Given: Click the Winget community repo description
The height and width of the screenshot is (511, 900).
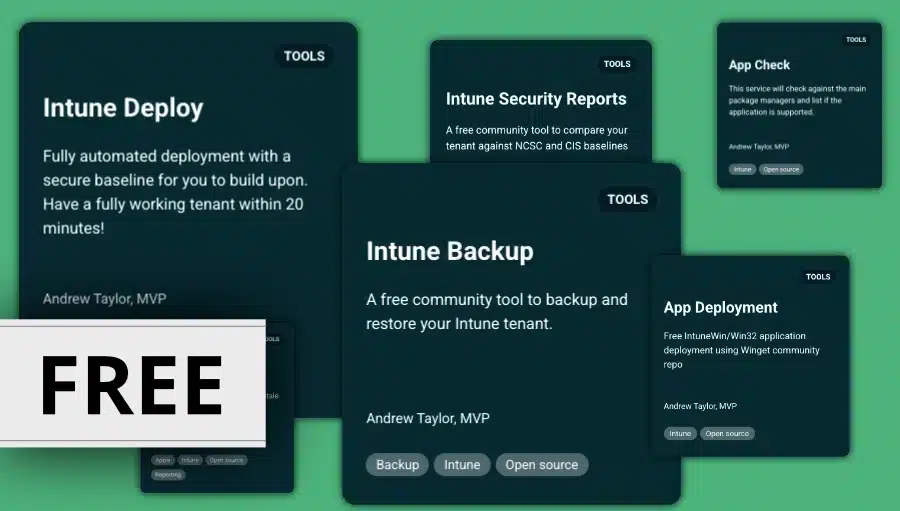Looking at the screenshot, I should click(x=742, y=350).
